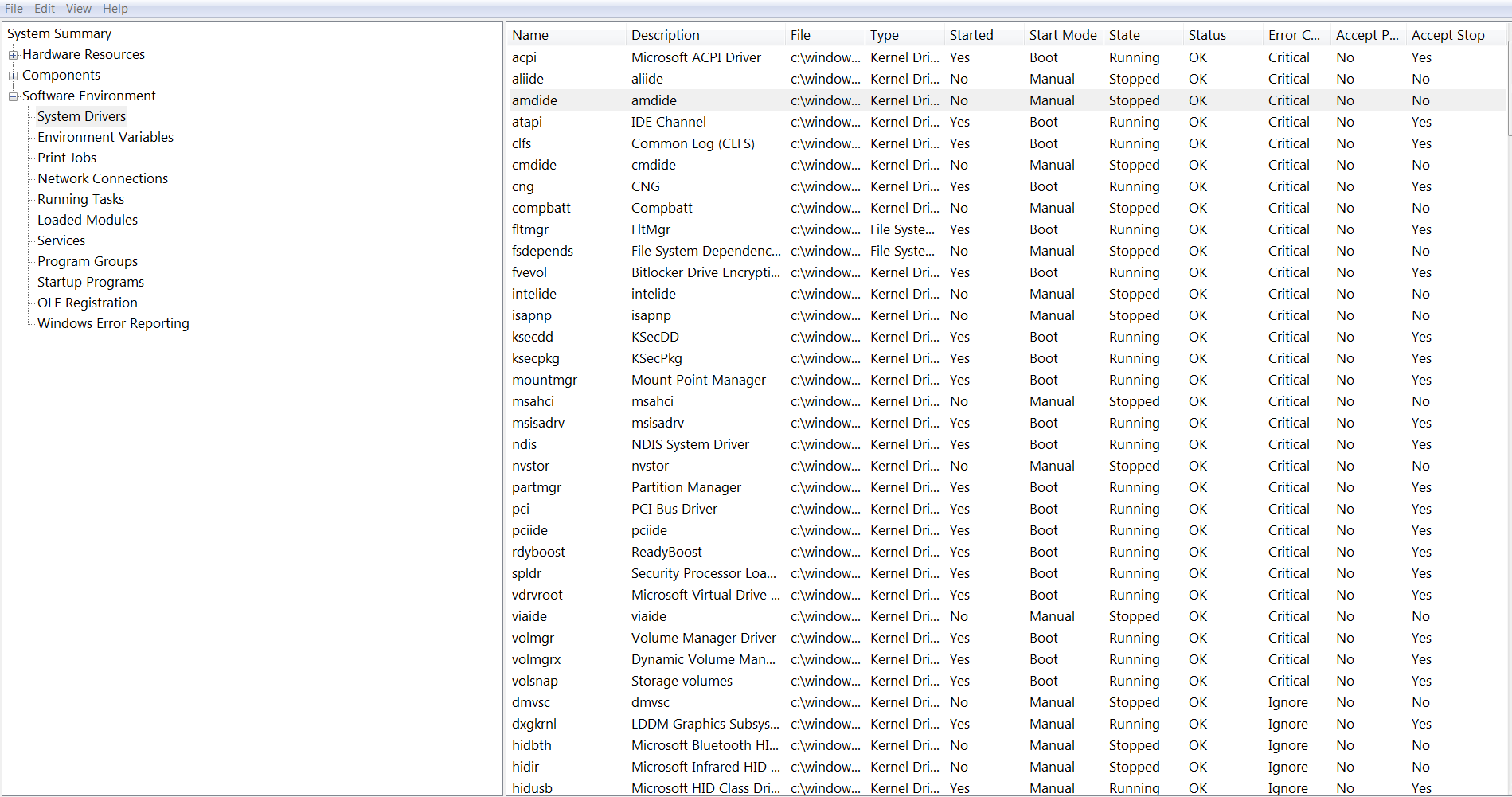The width and height of the screenshot is (1512, 797).
Task: Sort by the Description column header
Action: [x=705, y=35]
